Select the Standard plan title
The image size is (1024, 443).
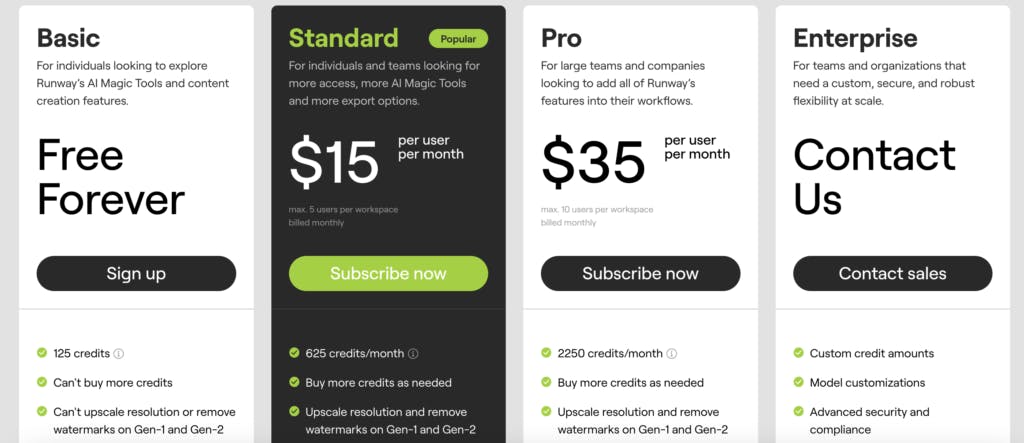[x=343, y=38]
